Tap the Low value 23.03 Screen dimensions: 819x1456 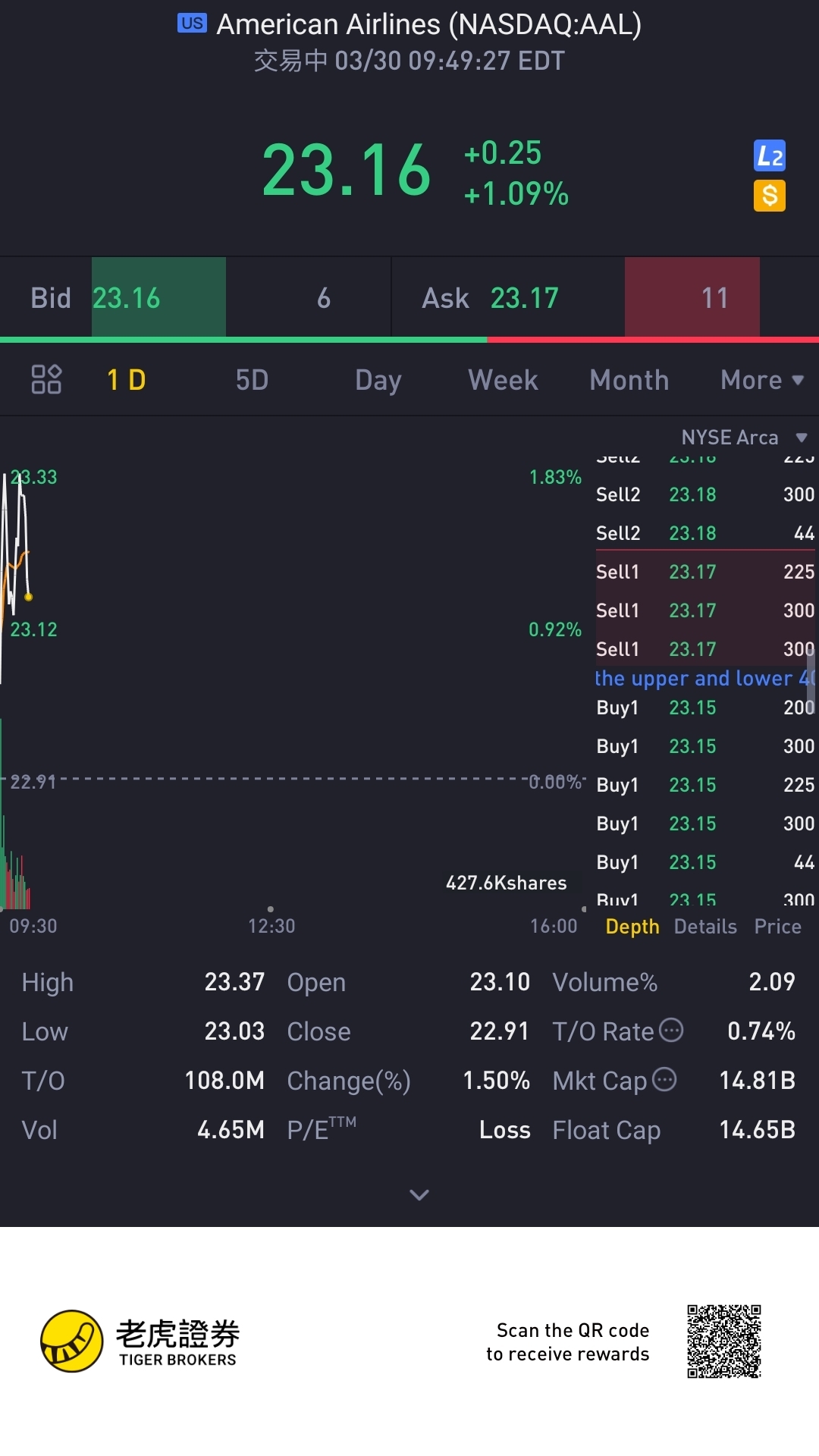tap(234, 1031)
